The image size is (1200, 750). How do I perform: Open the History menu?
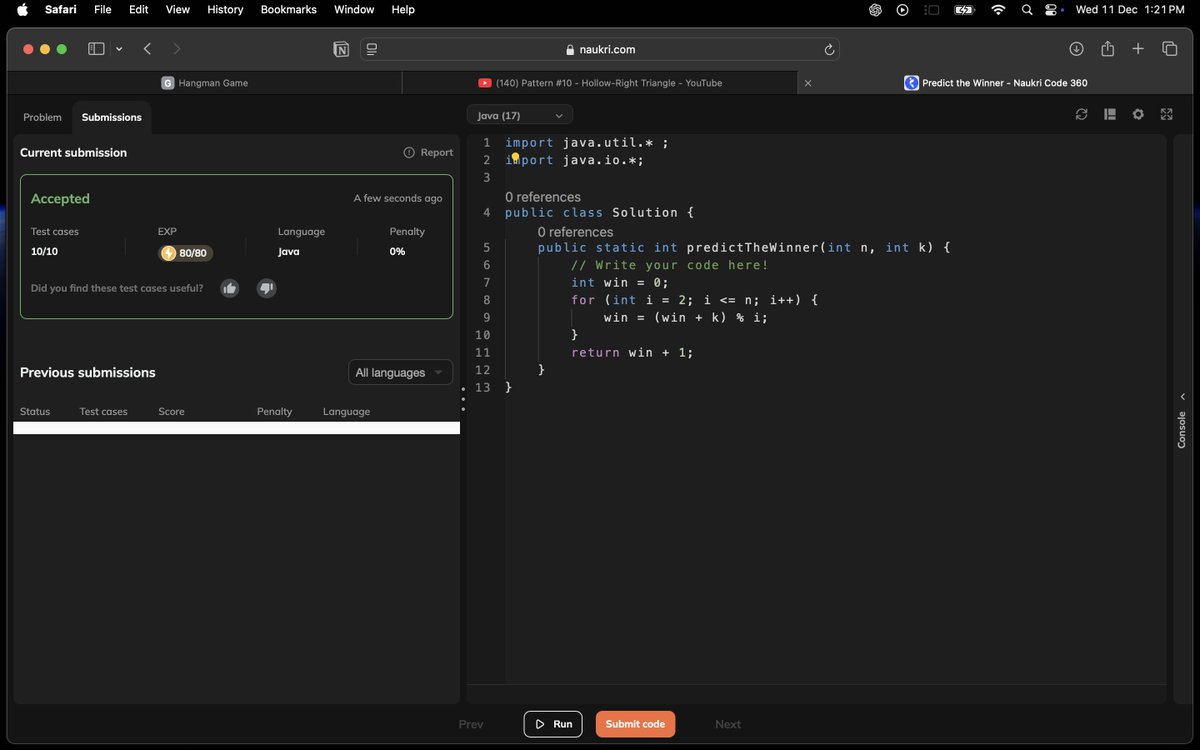coord(225,10)
